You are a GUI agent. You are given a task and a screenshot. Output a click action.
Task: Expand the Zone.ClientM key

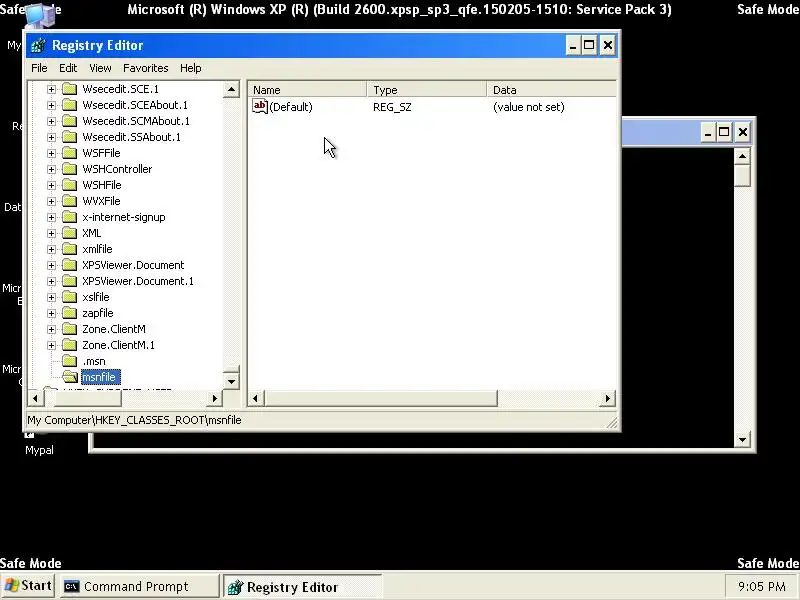pos(51,329)
